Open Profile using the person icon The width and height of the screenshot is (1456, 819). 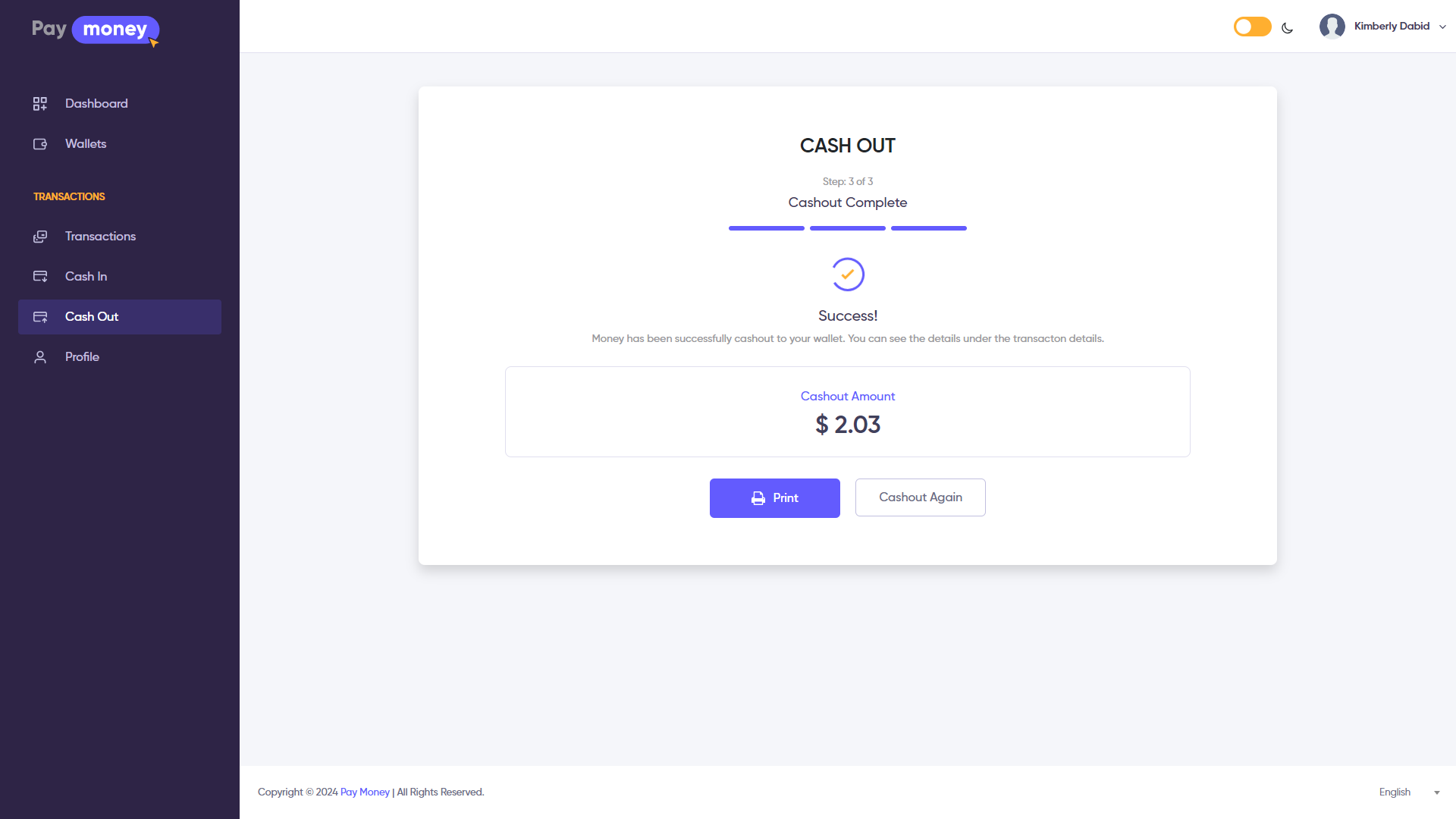point(40,356)
